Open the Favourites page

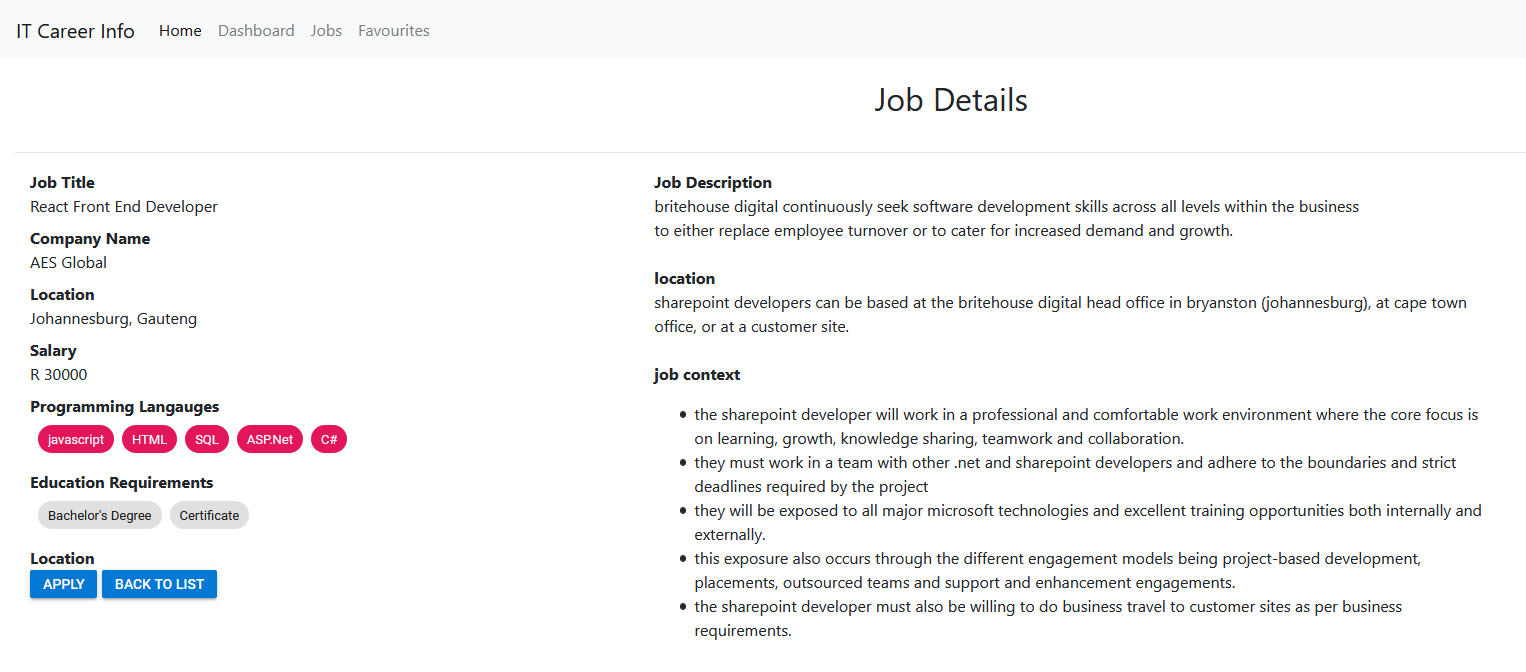click(x=393, y=30)
